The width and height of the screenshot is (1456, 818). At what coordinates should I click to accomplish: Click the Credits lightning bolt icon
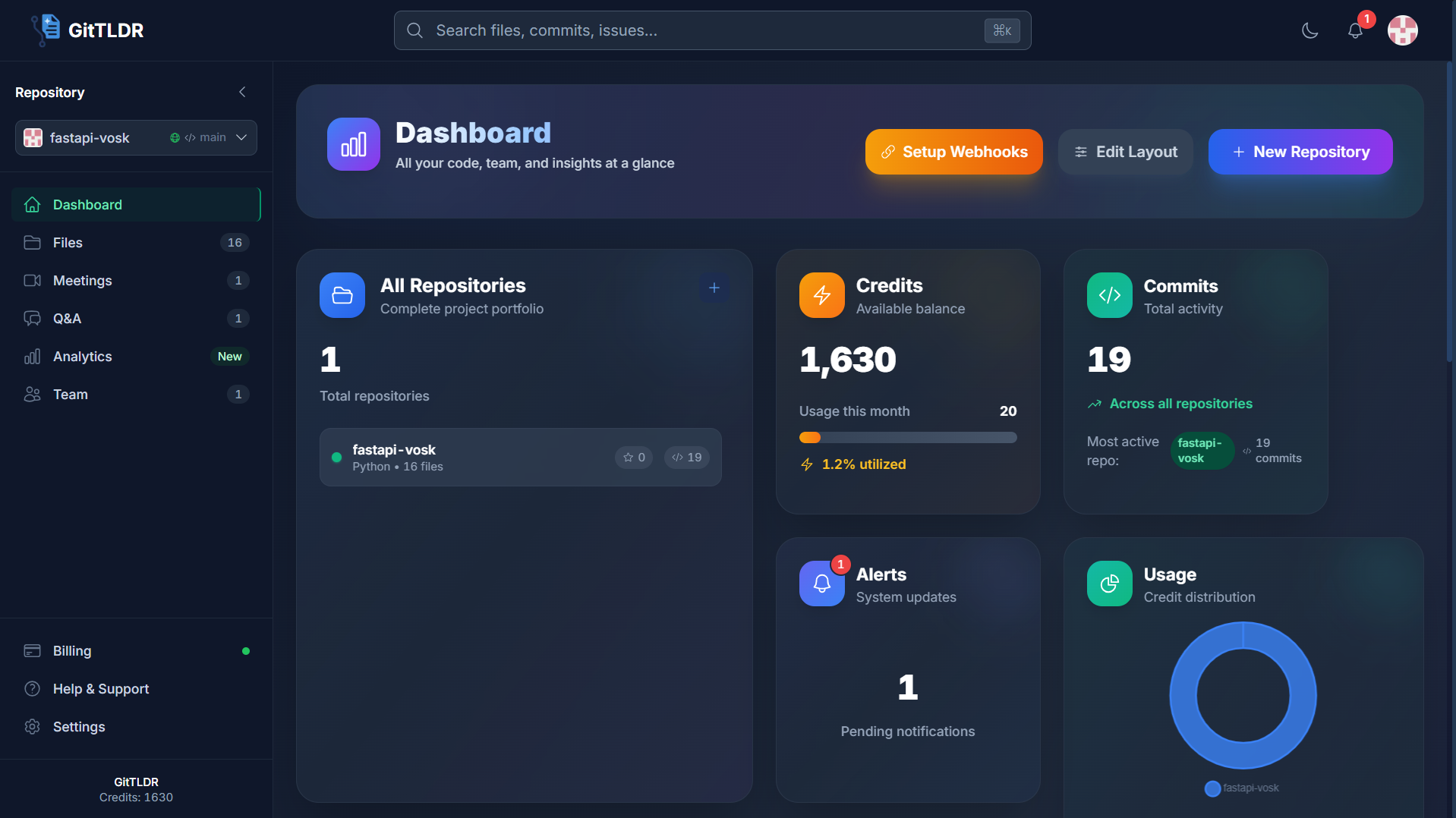tap(821, 295)
